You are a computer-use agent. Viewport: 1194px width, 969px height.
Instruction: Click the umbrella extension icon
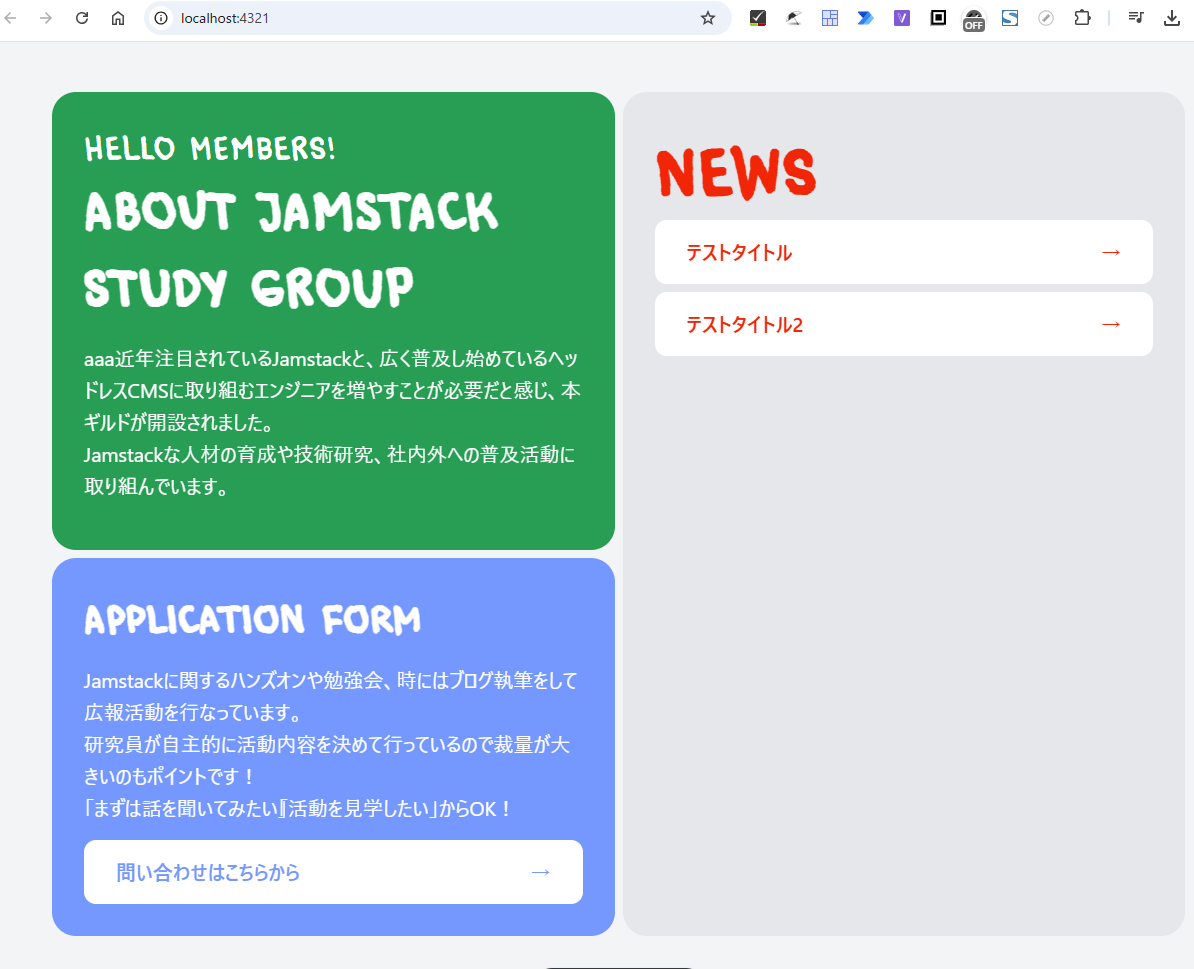[x=793, y=18]
